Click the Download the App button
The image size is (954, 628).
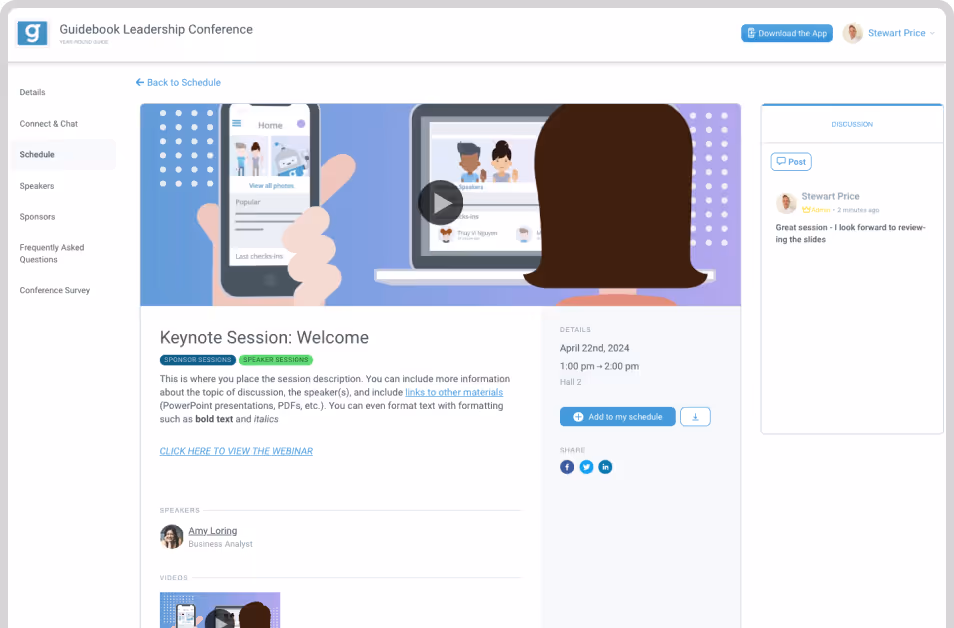coord(787,33)
